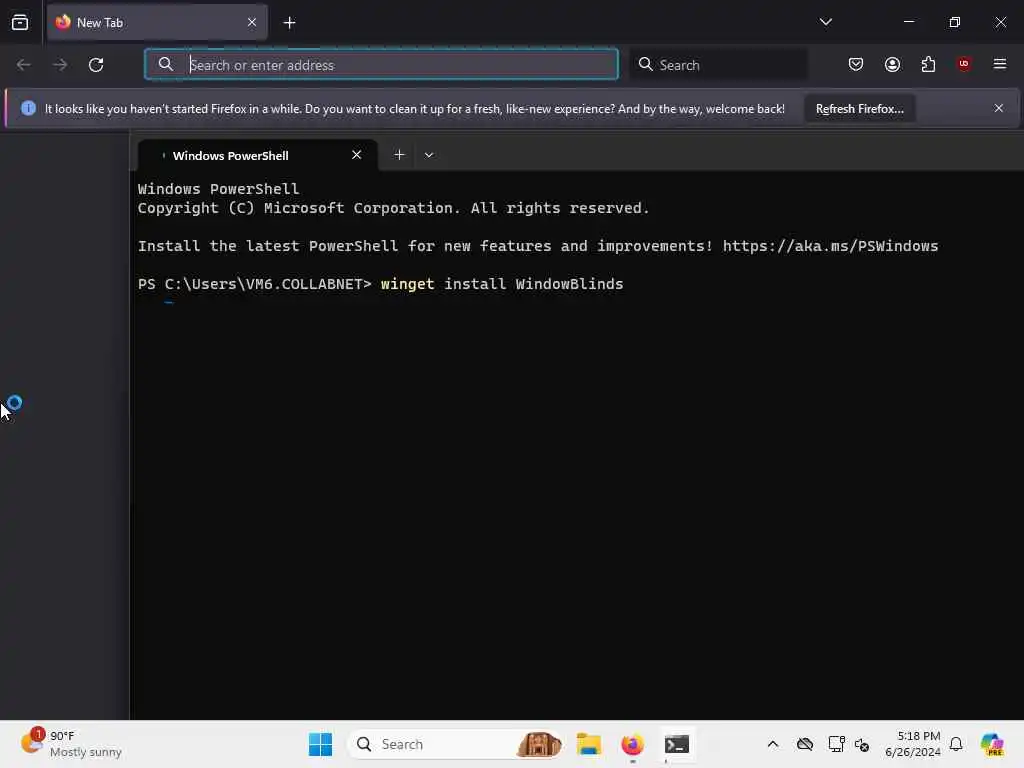This screenshot has height=768, width=1024.
Task: Click the winget command text
Action: click(x=408, y=284)
